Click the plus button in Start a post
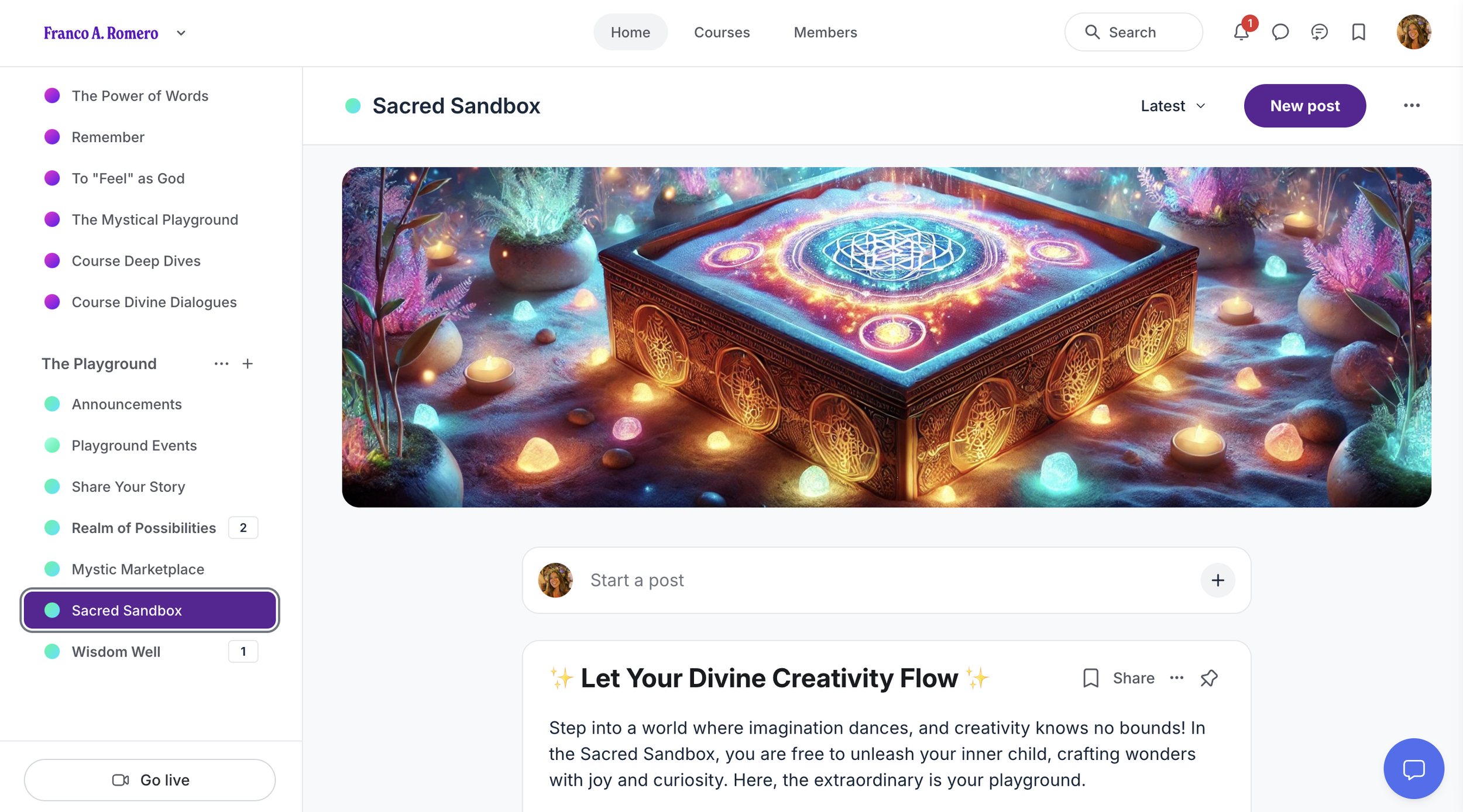This screenshot has width=1463, height=812. pyautogui.click(x=1218, y=580)
